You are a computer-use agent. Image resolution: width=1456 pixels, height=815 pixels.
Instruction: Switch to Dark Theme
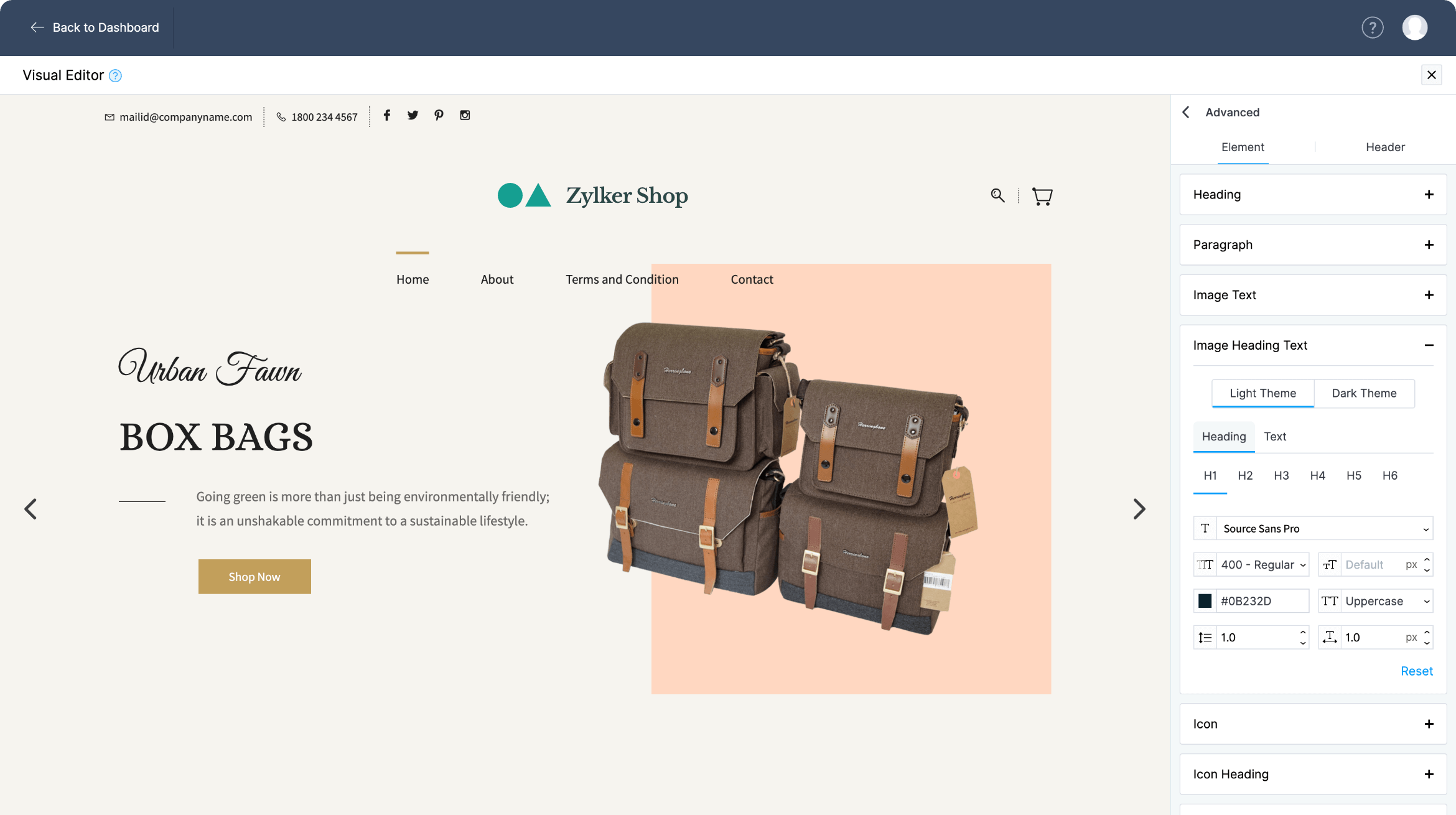(x=1364, y=393)
